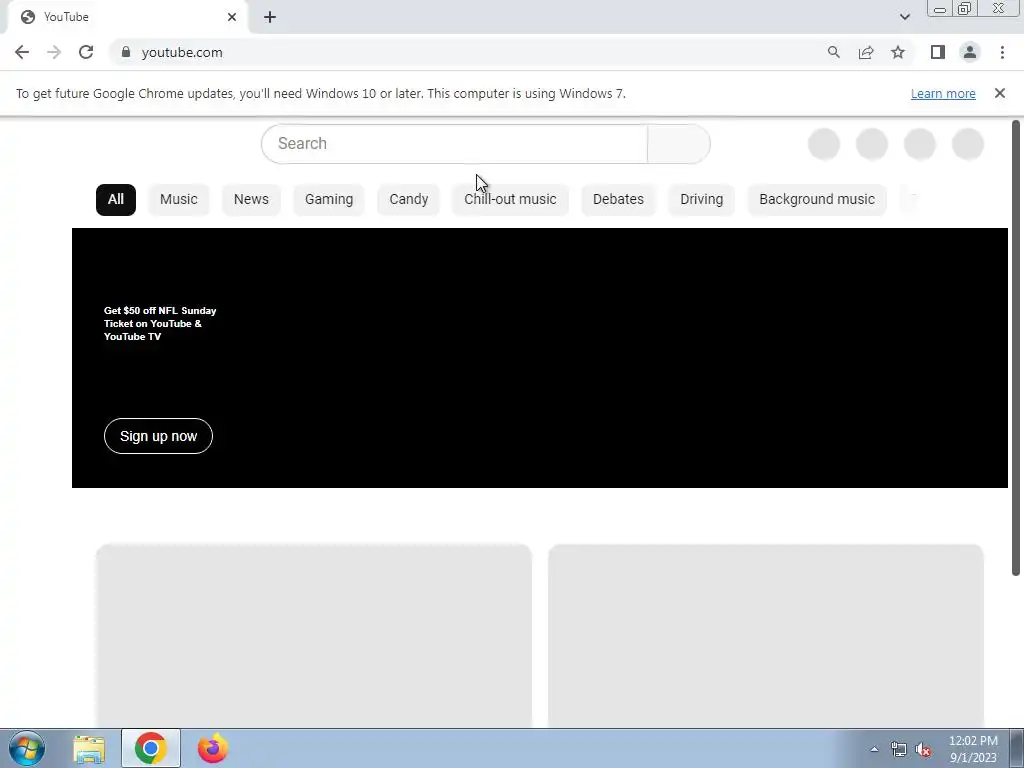The width and height of the screenshot is (1024, 768).
Task: View site information lock icon
Action: pos(126,52)
